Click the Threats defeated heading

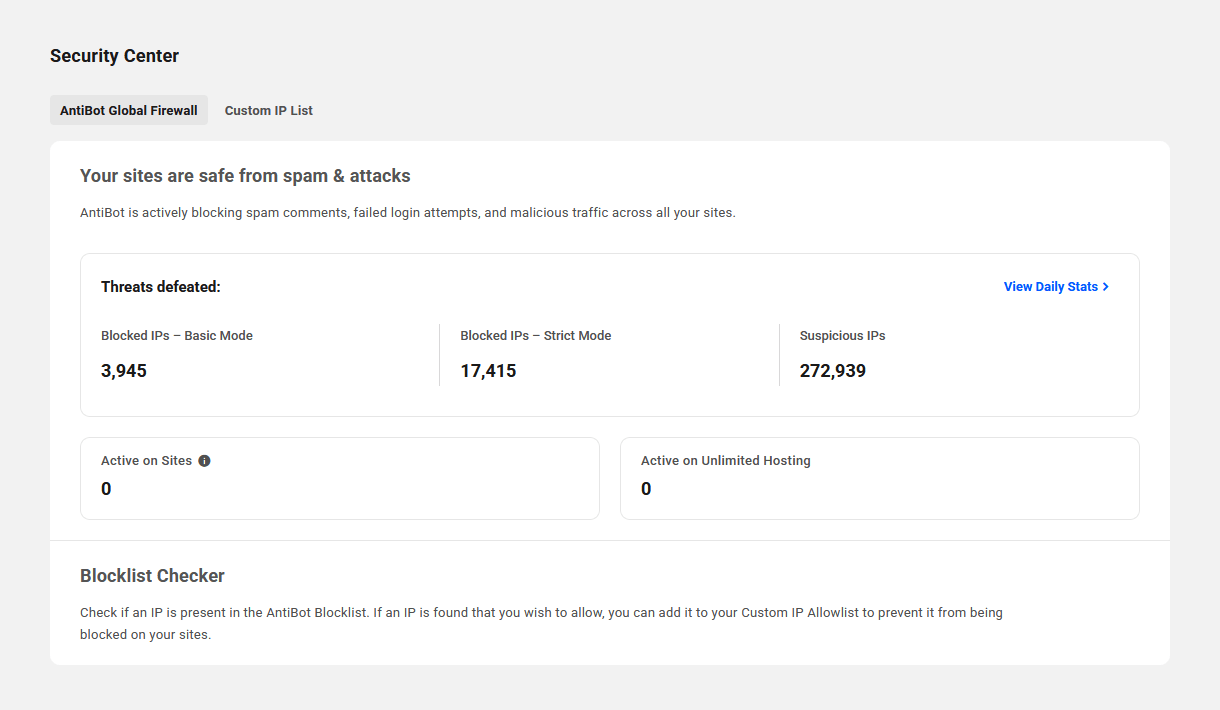click(161, 287)
